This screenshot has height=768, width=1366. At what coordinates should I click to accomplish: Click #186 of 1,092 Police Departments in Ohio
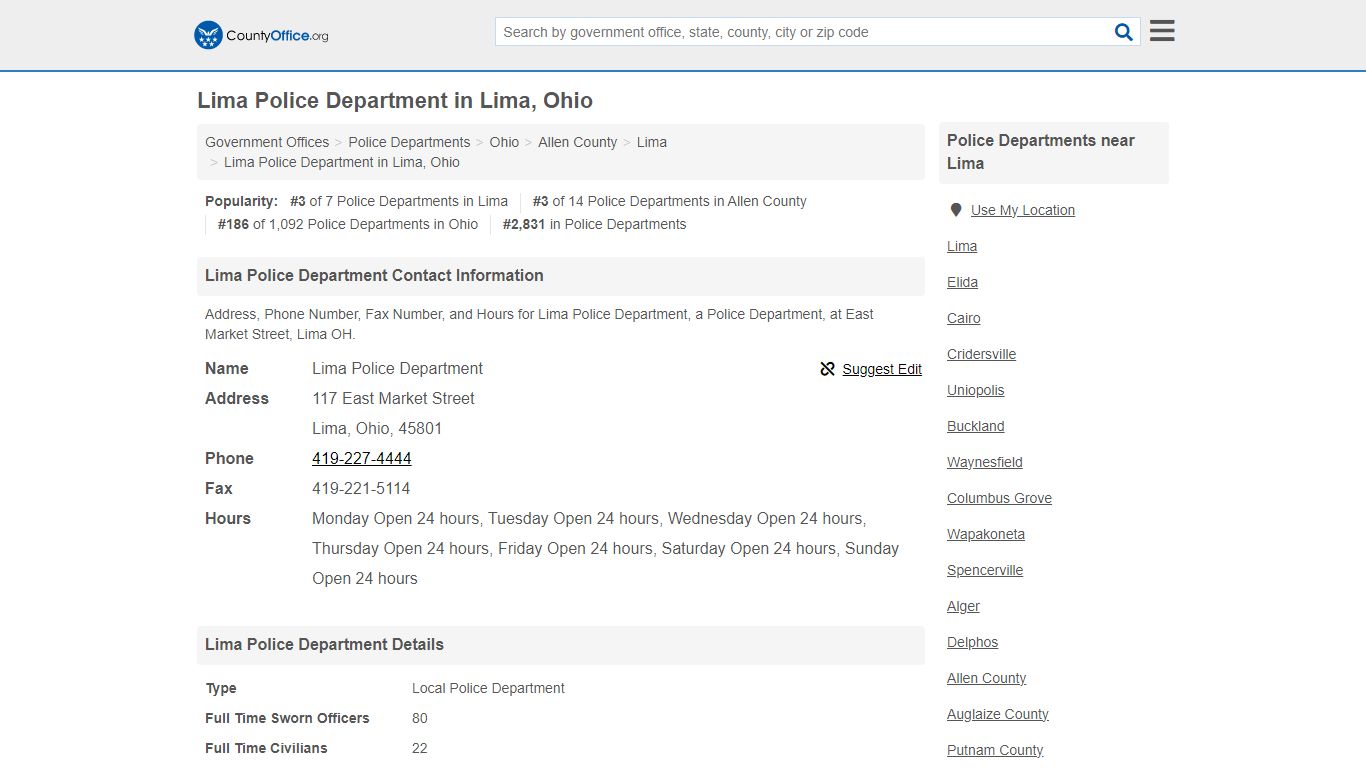[x=348, y=224]
